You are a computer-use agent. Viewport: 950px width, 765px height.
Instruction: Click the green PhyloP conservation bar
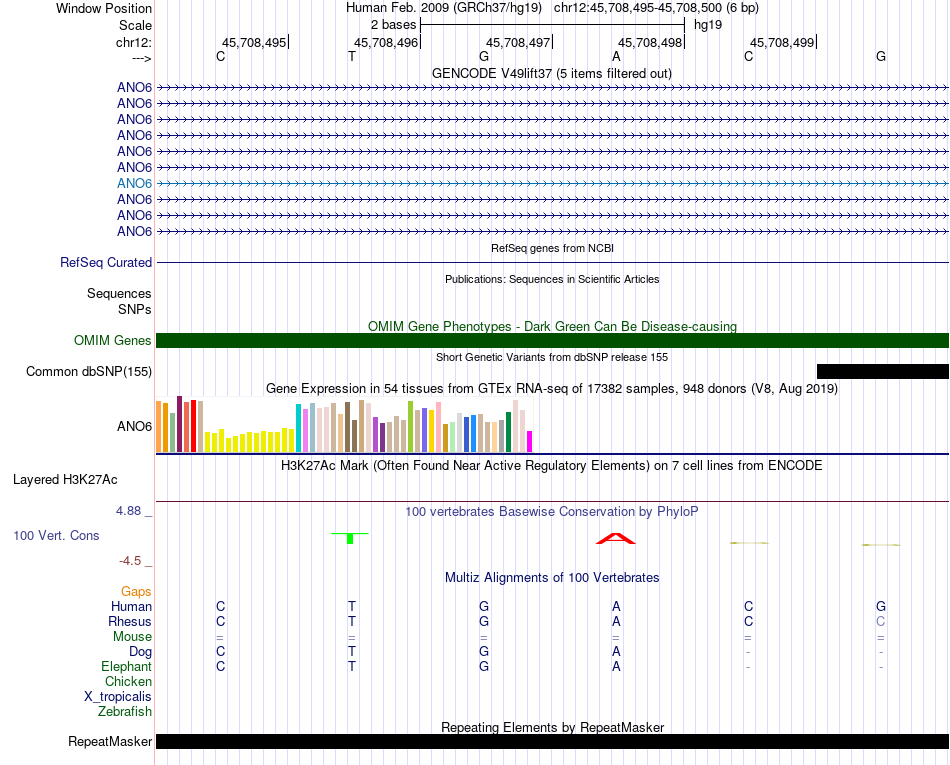[x=350, y=538]
